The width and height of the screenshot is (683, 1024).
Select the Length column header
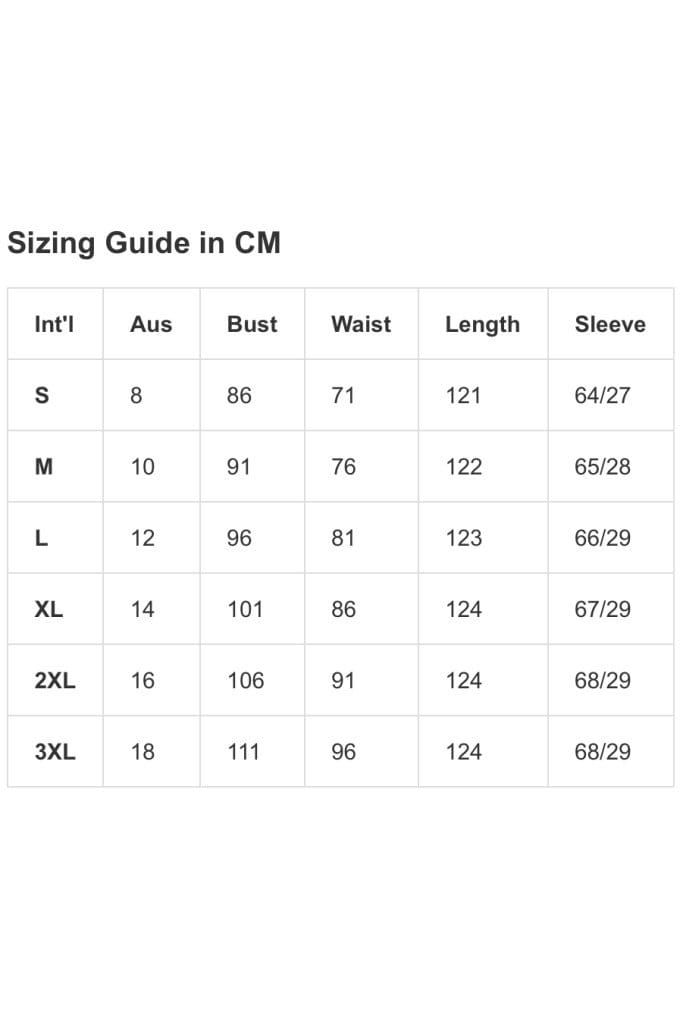tap(483, 325)
